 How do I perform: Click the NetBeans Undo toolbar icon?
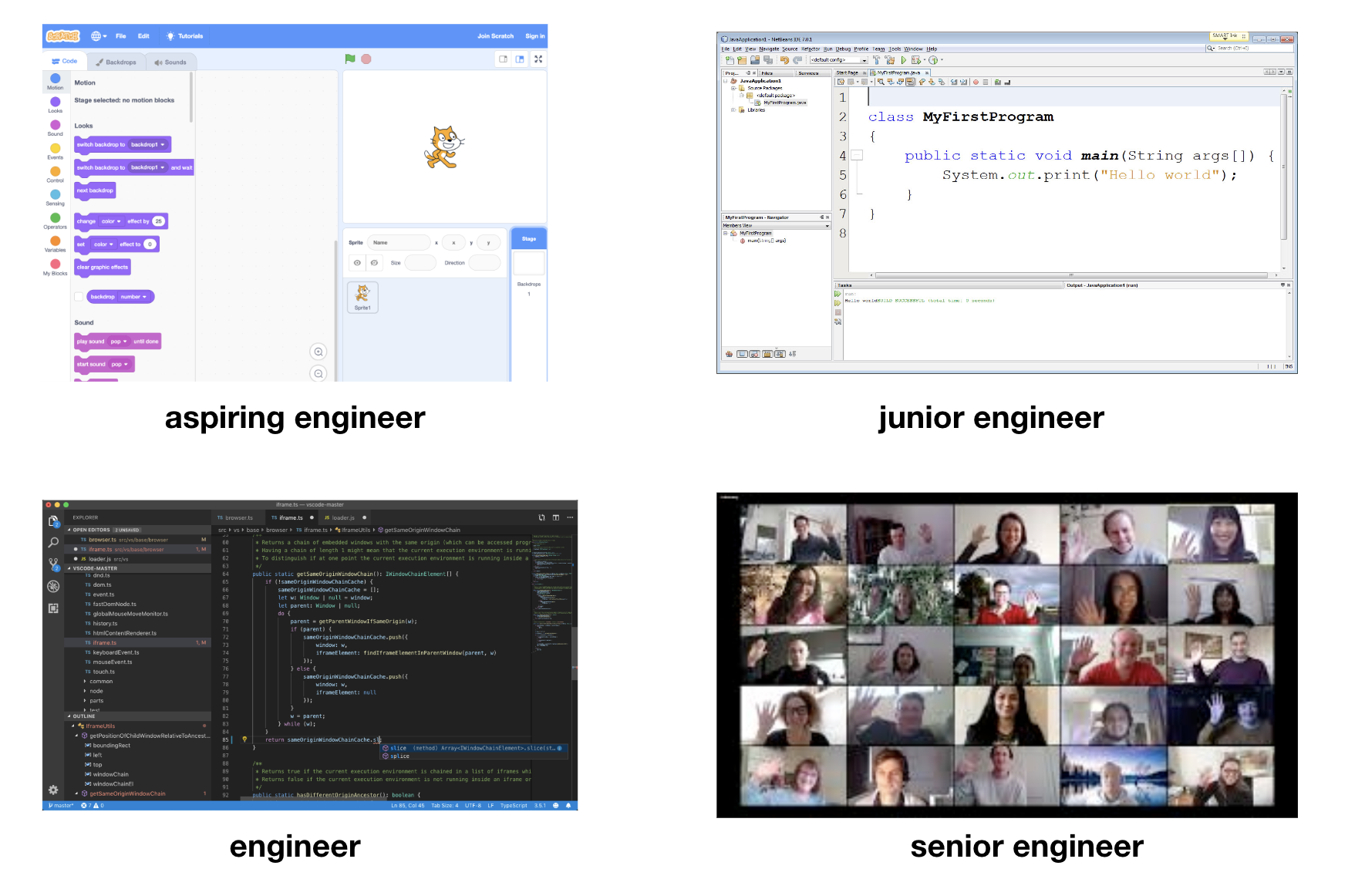pos(784,59)
